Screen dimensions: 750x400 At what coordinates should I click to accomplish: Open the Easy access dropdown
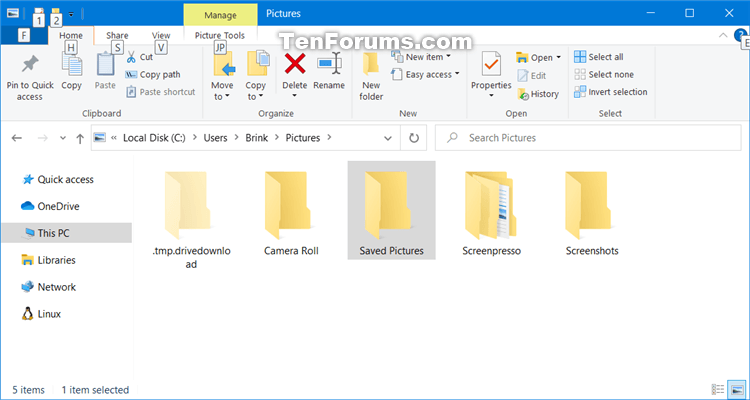point(425,75)
